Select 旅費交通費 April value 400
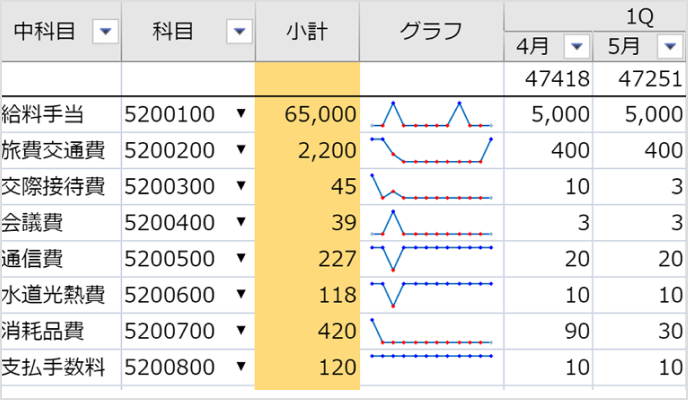Image resolution: width=688 pixels, height=400 pixels. 548,150
